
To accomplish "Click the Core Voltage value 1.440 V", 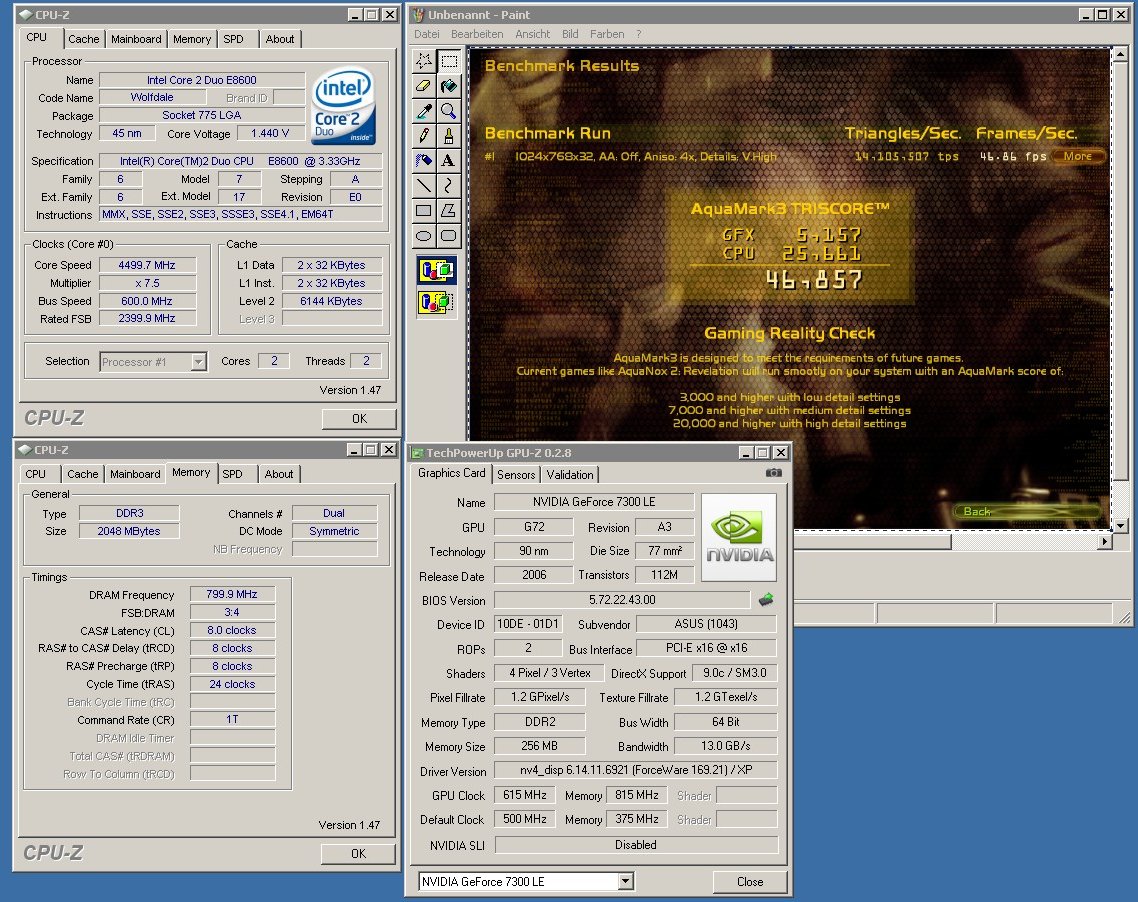I will tap(271, 134).
